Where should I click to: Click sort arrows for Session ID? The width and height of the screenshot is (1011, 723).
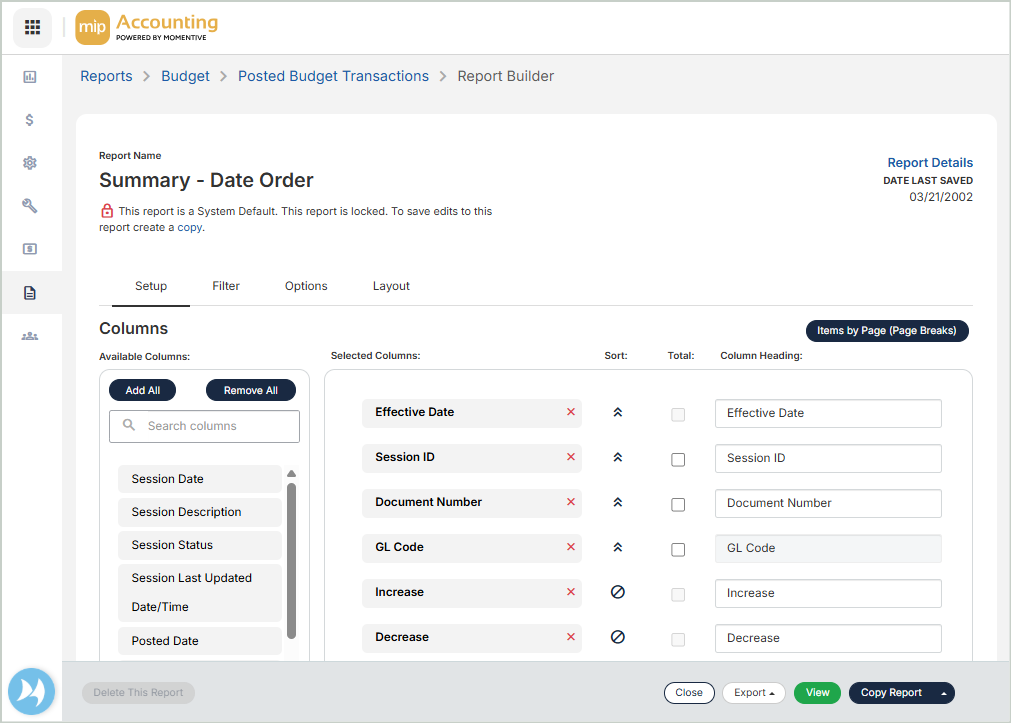click(618, 457)
